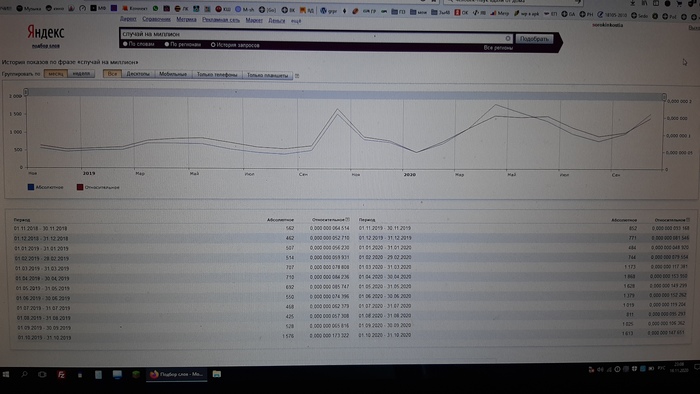Grab the left handle of chart range slider
700x394 pixels.
pyautogui.click(x=26, y=92)
